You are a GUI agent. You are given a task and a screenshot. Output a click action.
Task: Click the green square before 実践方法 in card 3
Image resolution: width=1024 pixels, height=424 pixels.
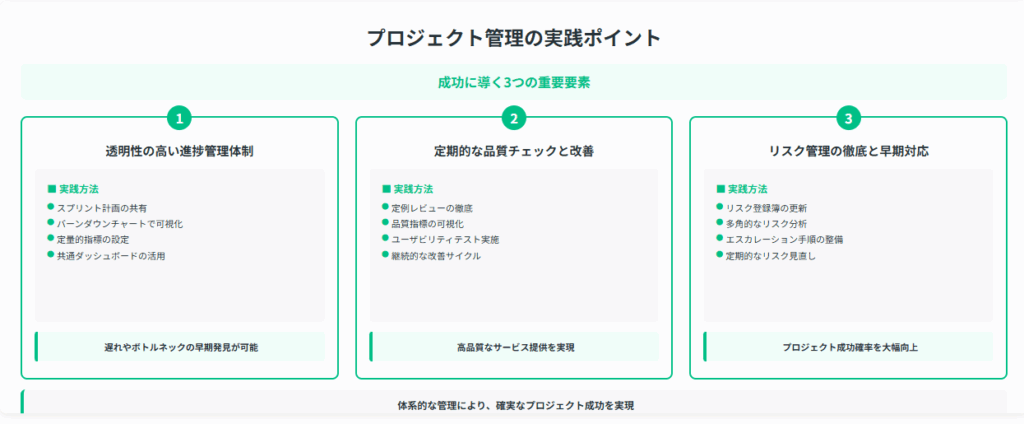click(720, 189)
